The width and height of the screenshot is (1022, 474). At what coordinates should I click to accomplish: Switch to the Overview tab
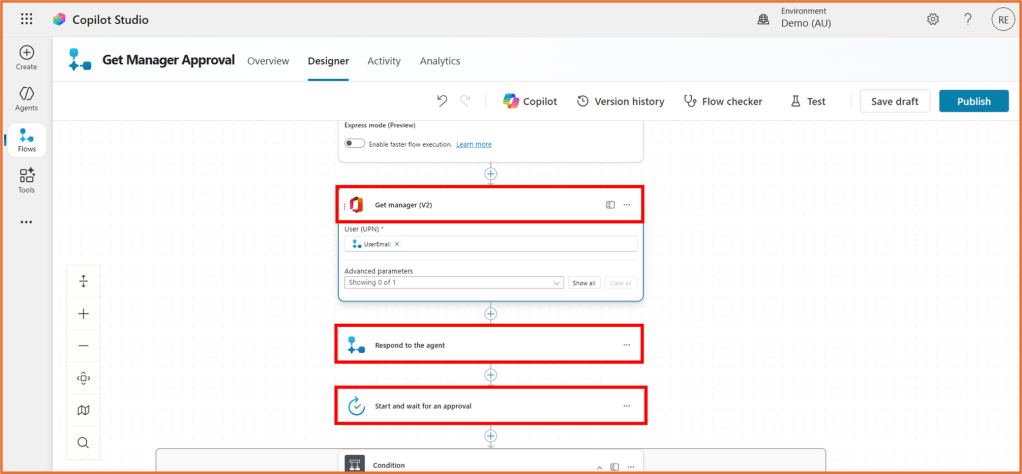[x=268, y=61]
